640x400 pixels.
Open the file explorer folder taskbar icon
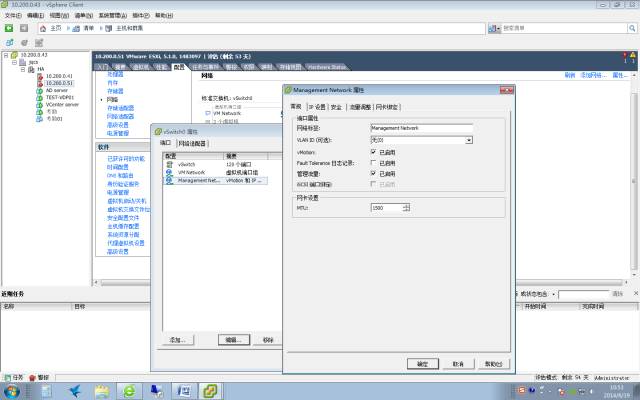tap(102, 391)
